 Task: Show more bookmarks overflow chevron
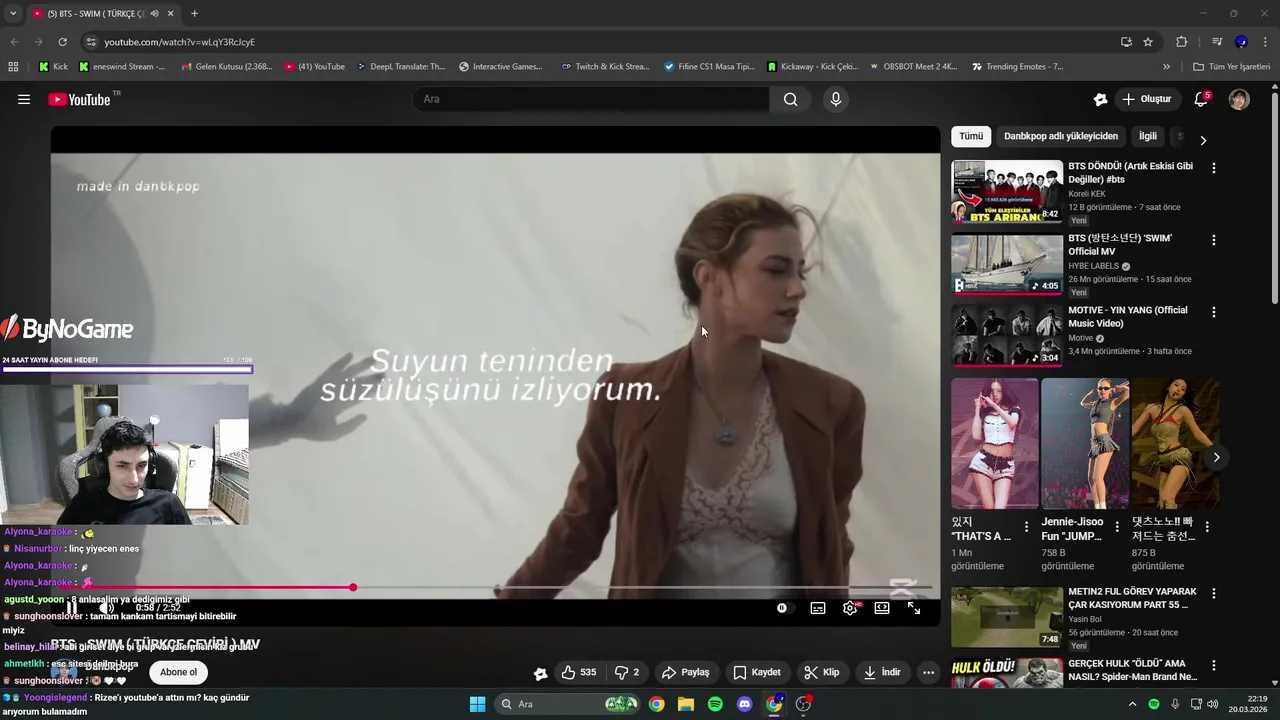tap(1166, 67)
